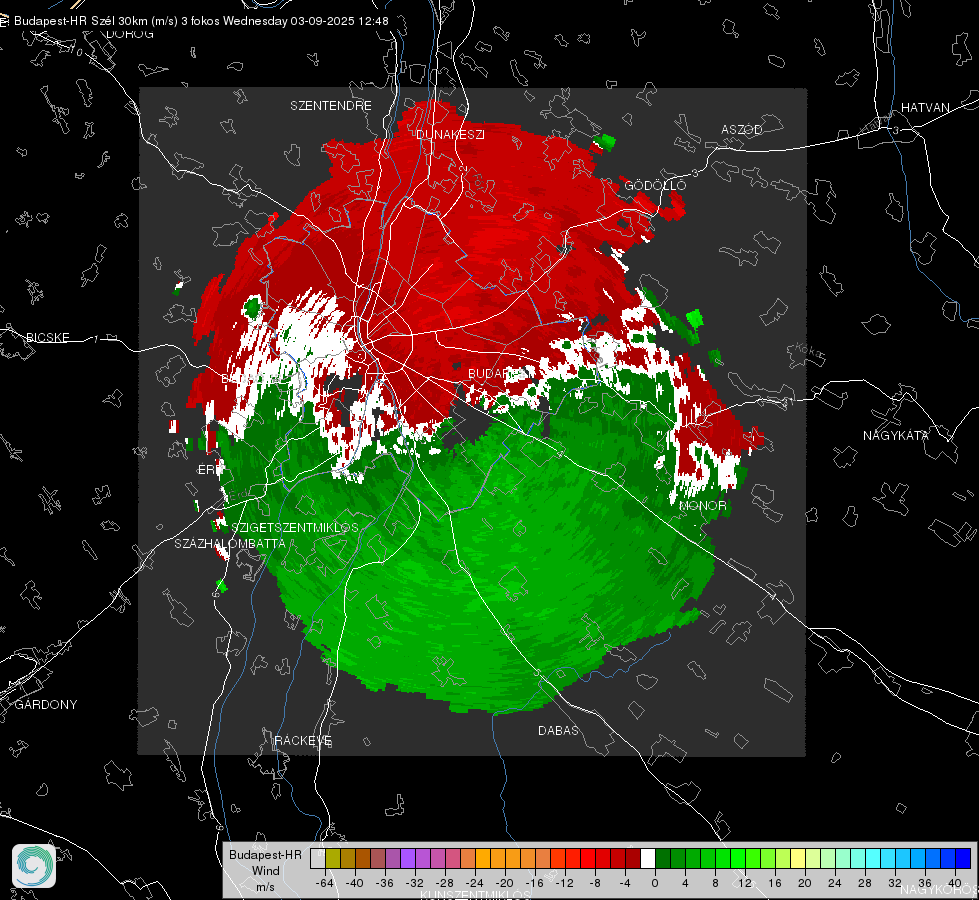Image resolution: width=979 pixels, height=900 pixels.
Task: Click the SZÁZHALOMBATTA town label
Action: (x=230, y=544)
